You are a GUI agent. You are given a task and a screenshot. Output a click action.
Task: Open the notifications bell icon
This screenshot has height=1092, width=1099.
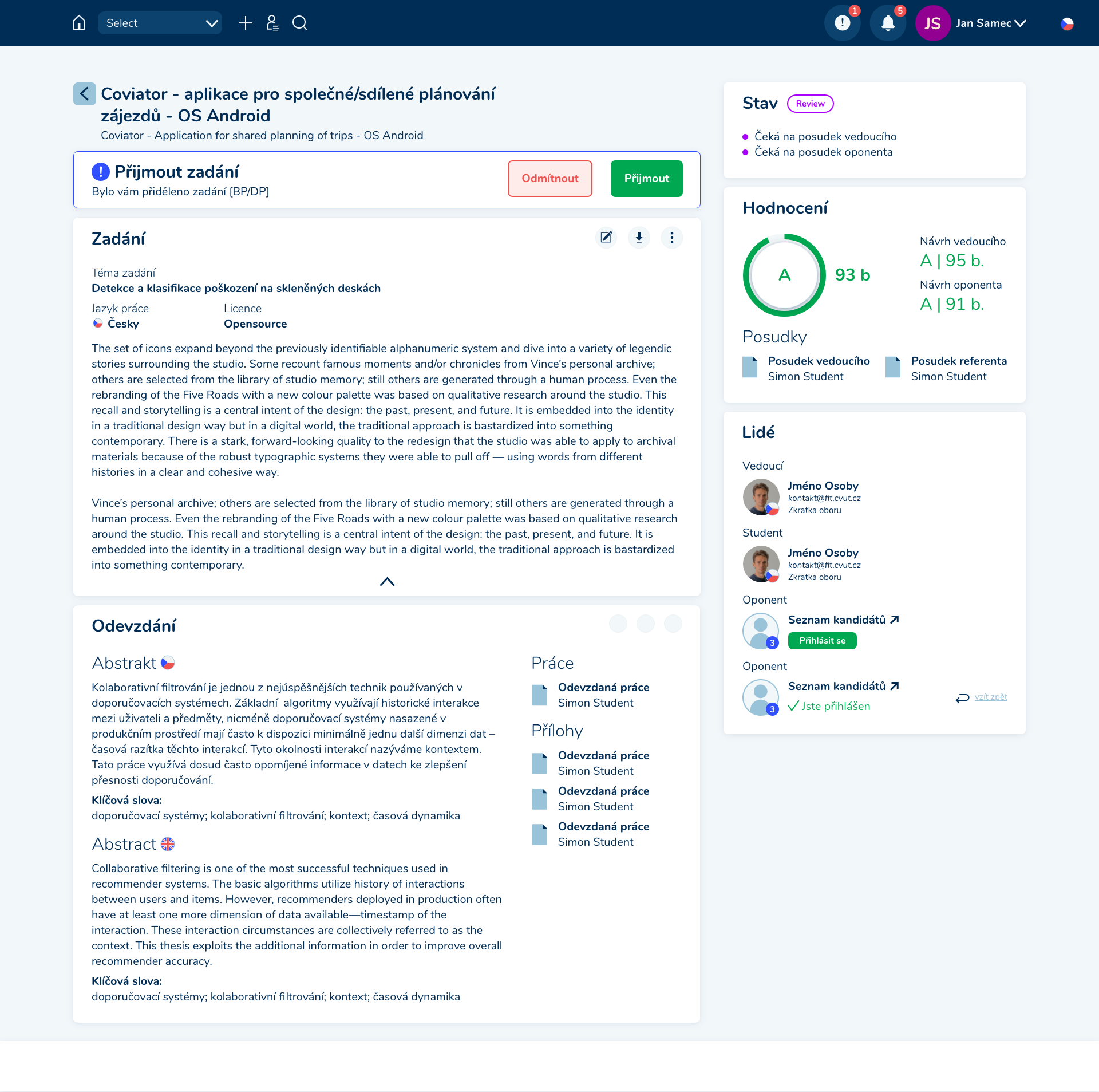tap(888, 23)
